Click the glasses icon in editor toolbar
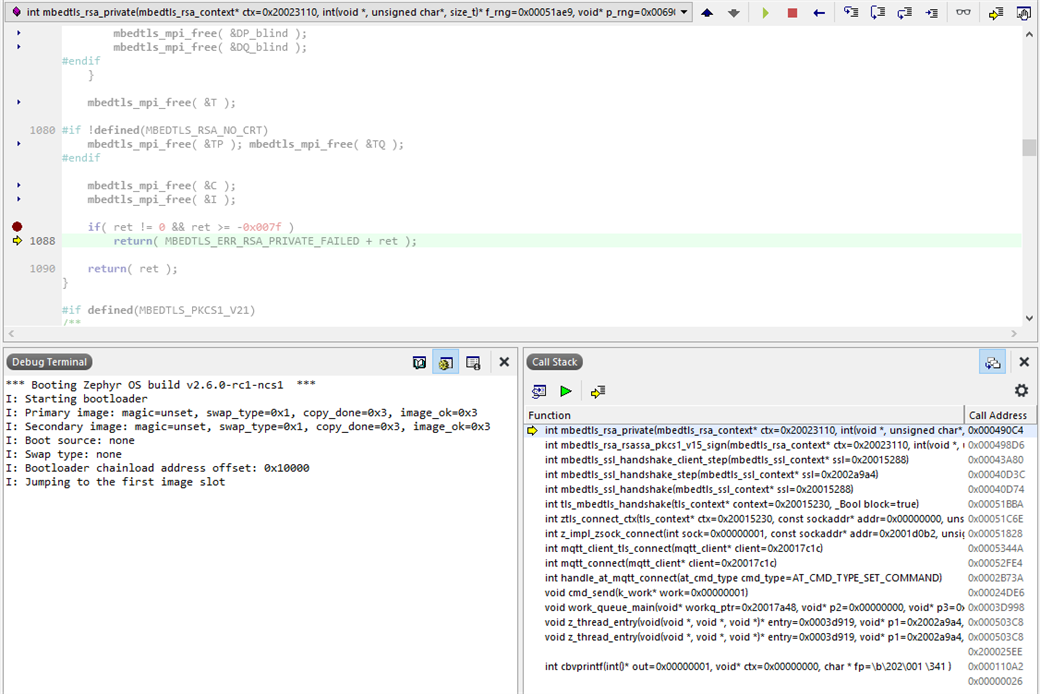 (963, 13)
